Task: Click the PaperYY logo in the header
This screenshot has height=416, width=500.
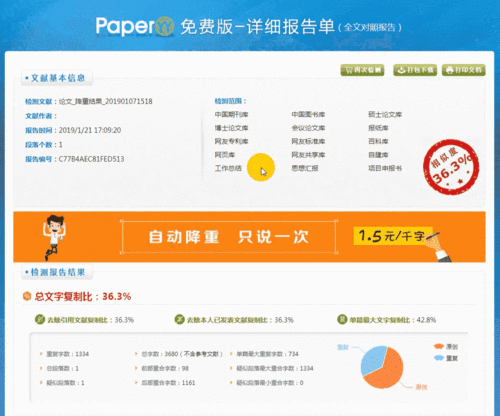Action: [135, 26]
